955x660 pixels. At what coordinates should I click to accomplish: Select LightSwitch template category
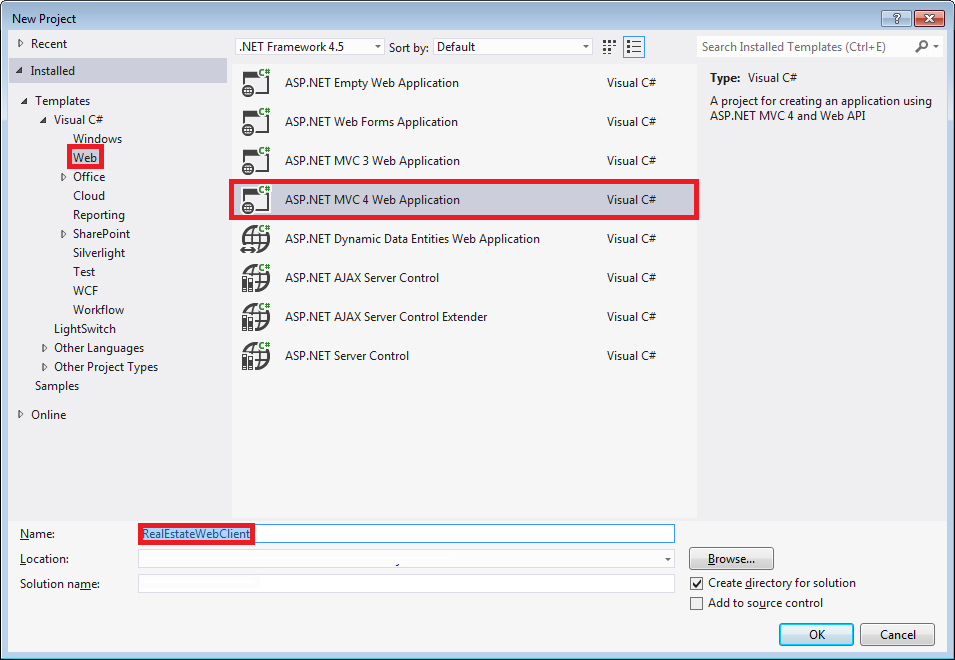(x=85, y=329)
